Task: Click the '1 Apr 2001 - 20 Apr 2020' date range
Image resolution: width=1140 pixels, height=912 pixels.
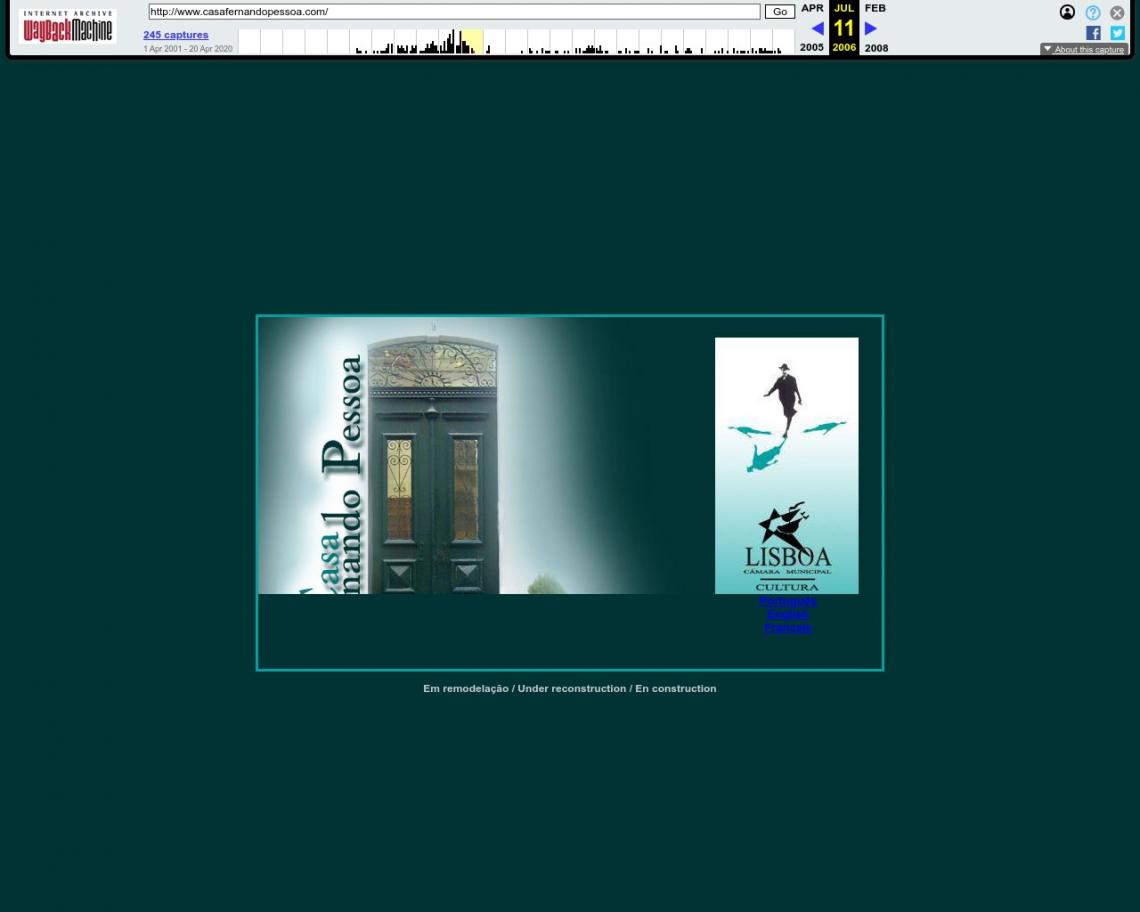Action: pyautogui.click(x=188, y=49)
